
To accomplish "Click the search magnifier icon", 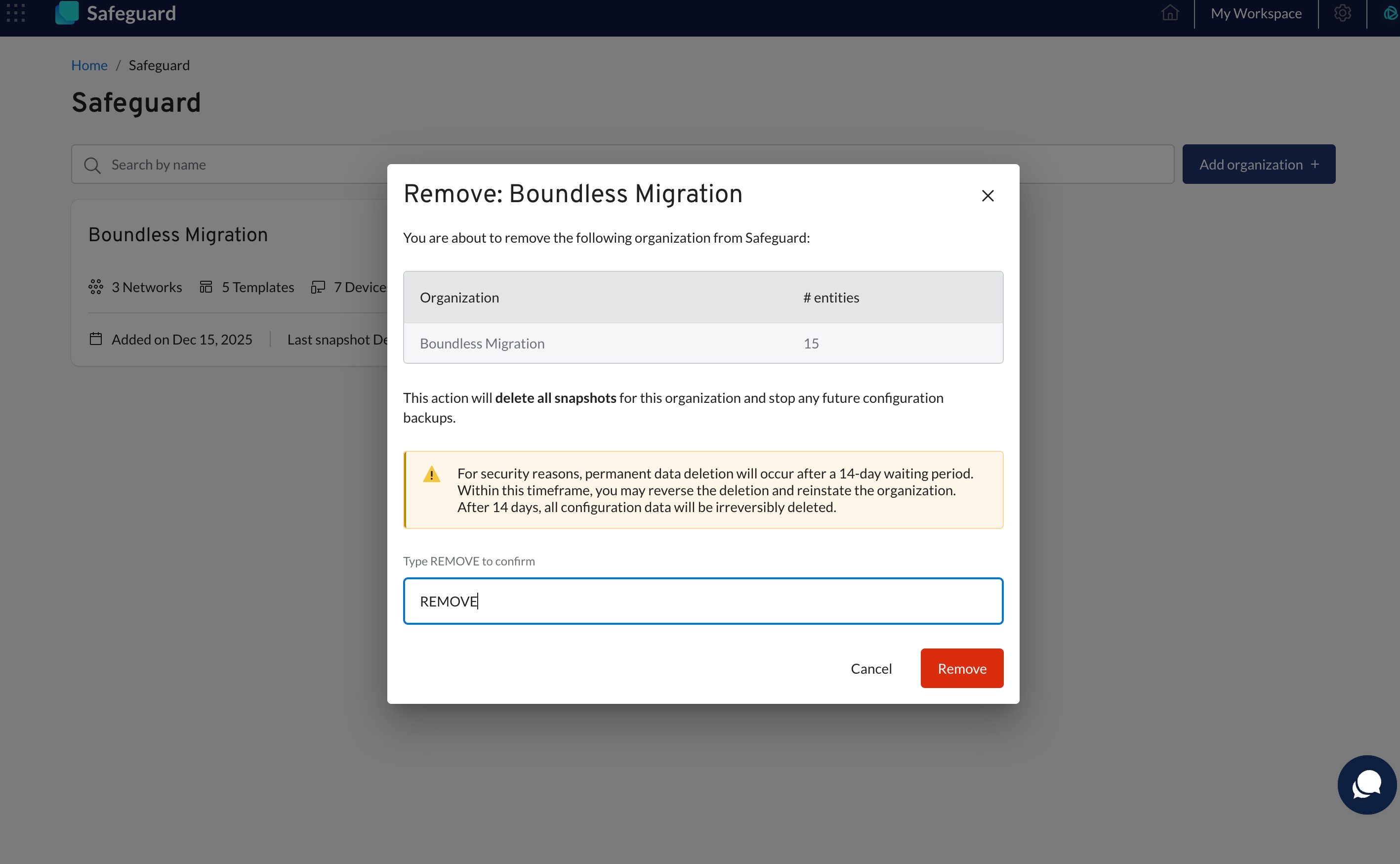I will 92,165.
